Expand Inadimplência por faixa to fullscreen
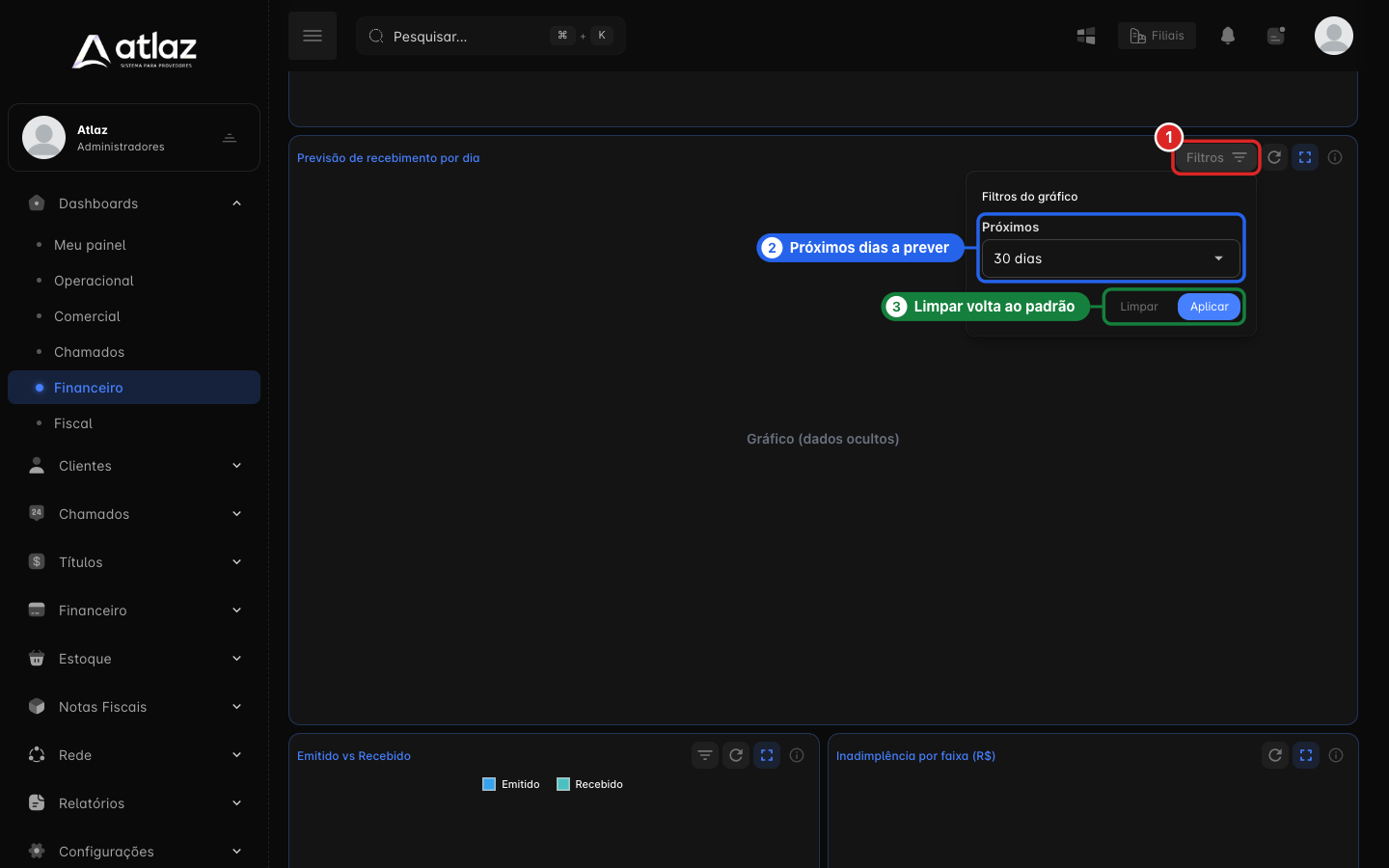Screen dimensions: 1389x868 click(1306, 755)
